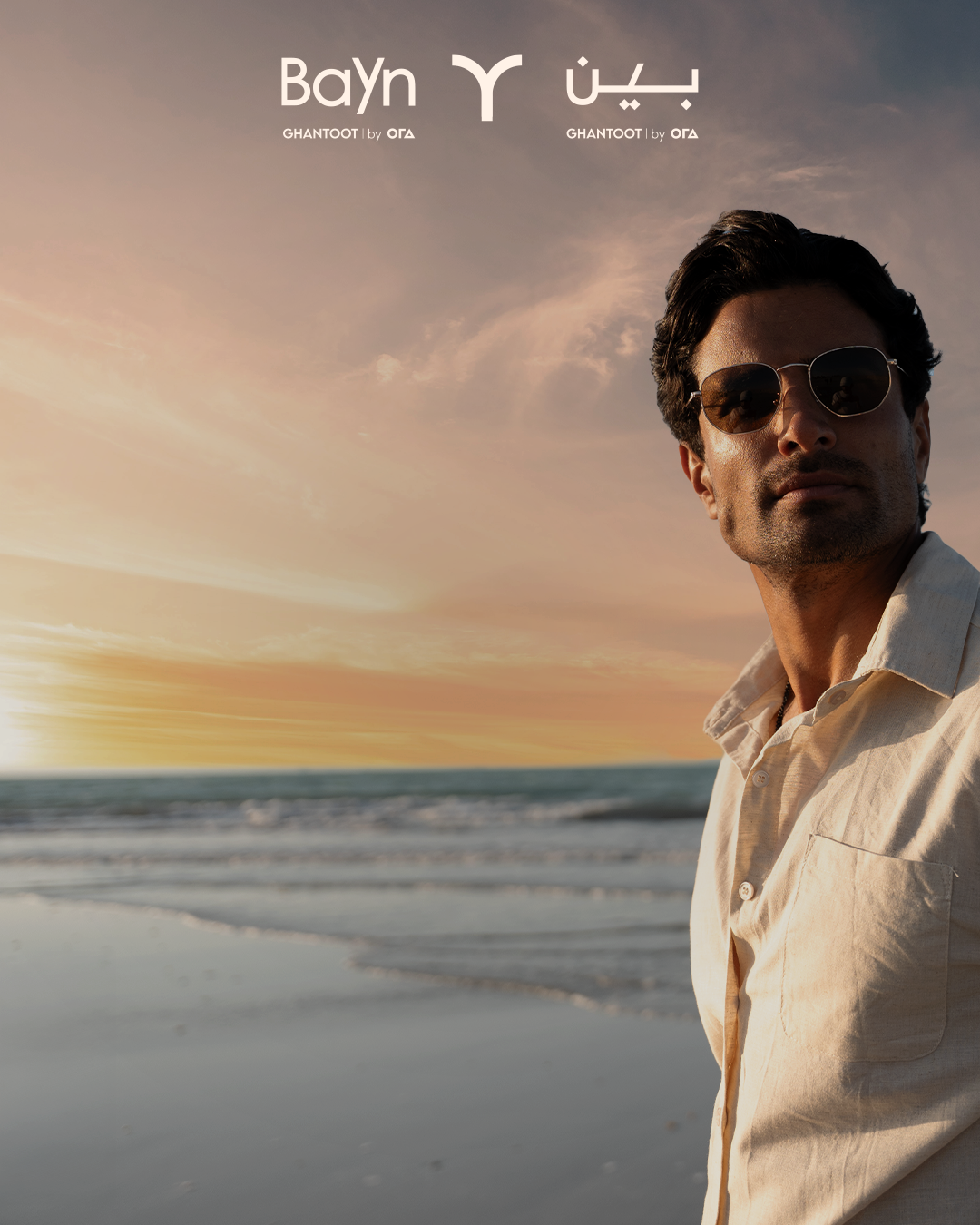Screen dimensions: 980x1225
Task: Open the ORA logo under the Arabic Bayn
Action: [684, 133]
